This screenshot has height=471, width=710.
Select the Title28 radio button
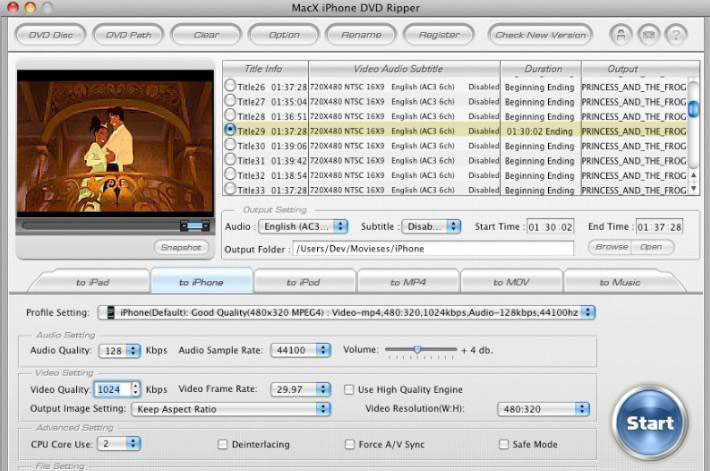point(230,115)
